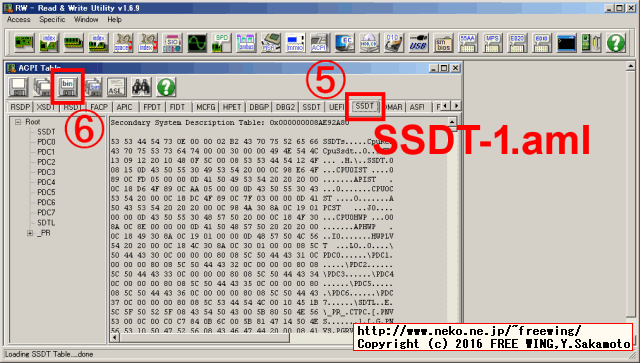Open the Memory access tool
640x363 pixels.
point(73,42)
